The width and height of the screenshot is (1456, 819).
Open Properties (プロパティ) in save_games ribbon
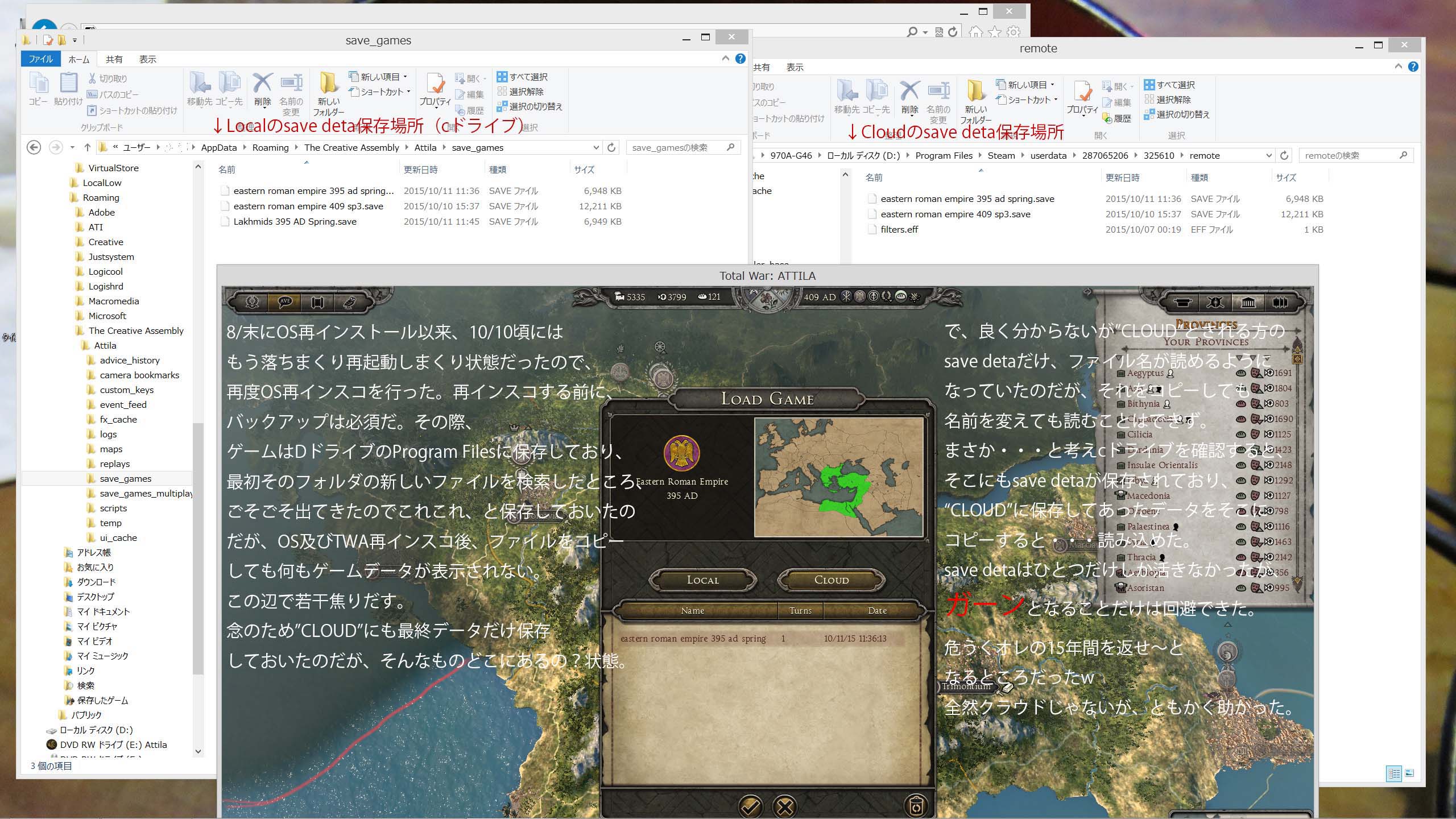435,90
